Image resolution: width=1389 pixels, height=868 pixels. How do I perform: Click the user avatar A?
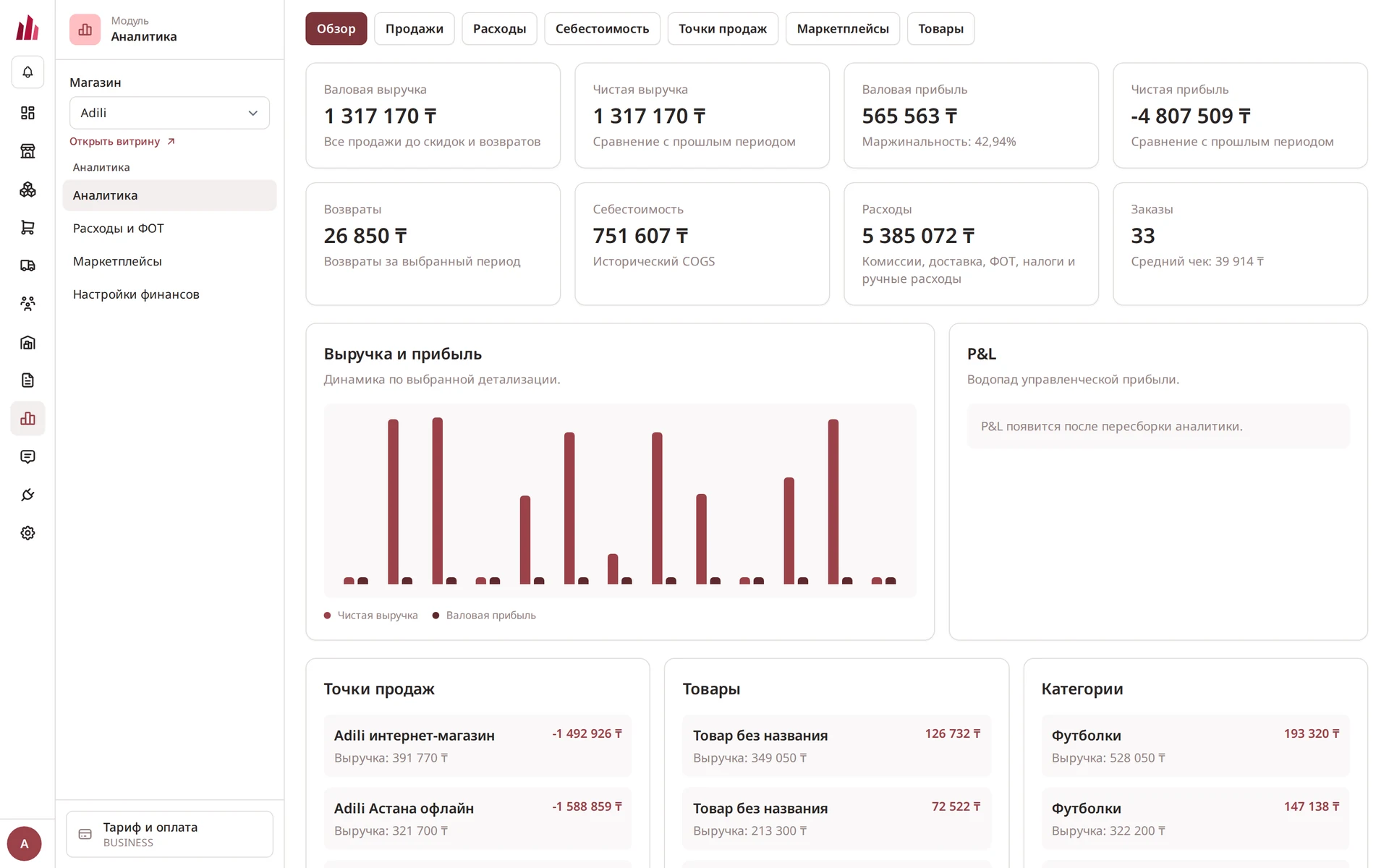coord(24,843)
